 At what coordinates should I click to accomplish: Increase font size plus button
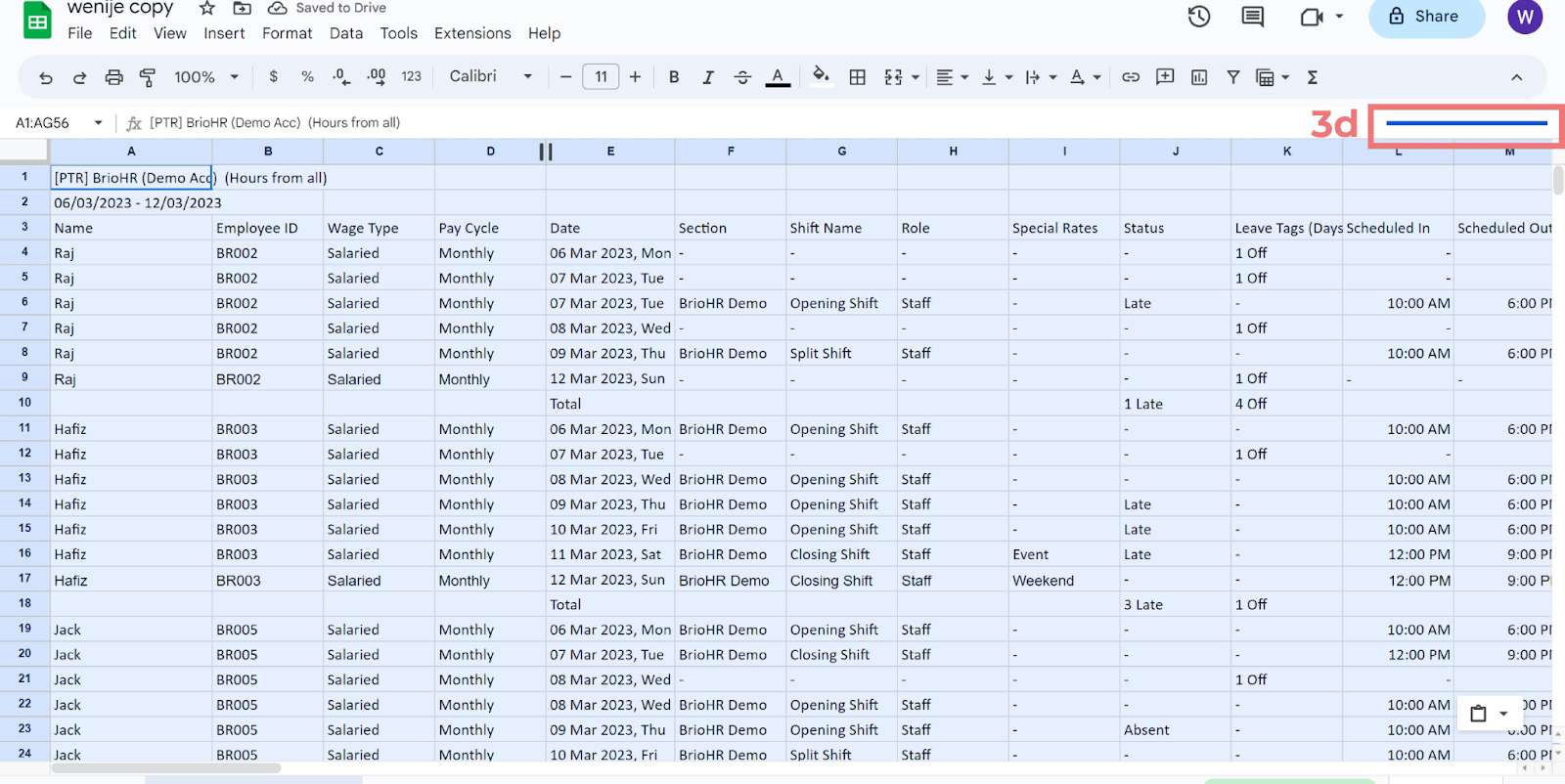click(635, 76)
